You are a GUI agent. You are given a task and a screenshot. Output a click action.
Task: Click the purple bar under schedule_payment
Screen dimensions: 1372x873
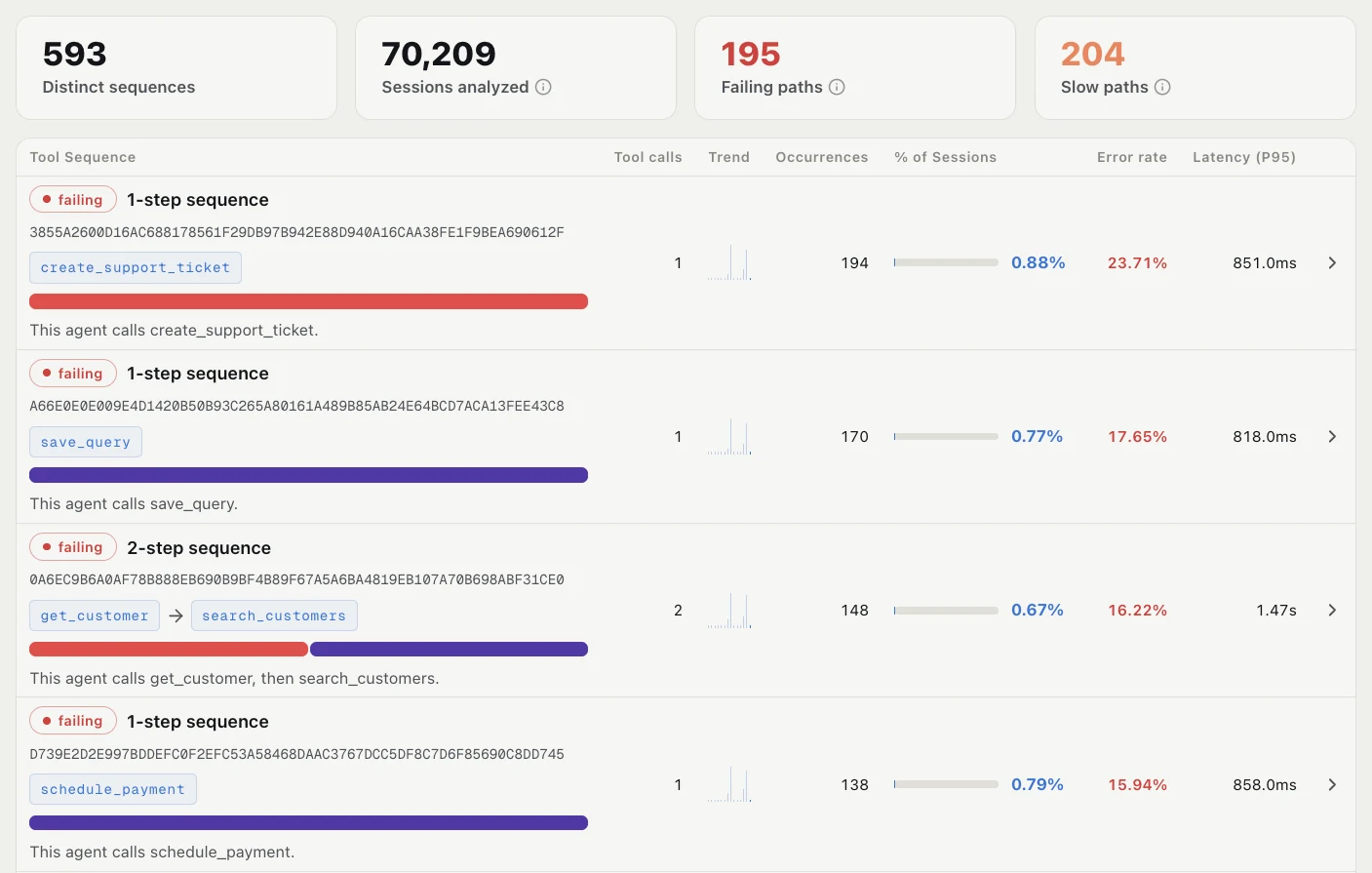click(309, 823)
